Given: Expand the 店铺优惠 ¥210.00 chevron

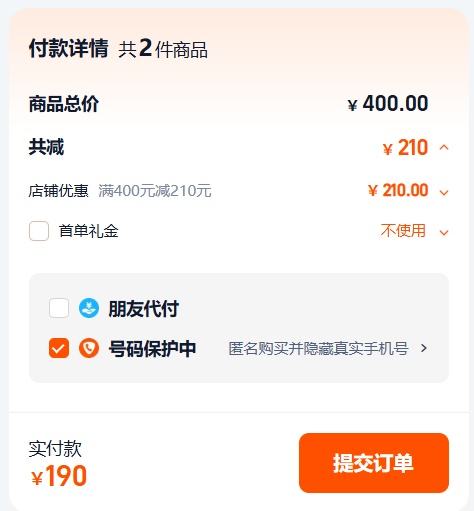Looking at the screenshot, I should (444, 192).
